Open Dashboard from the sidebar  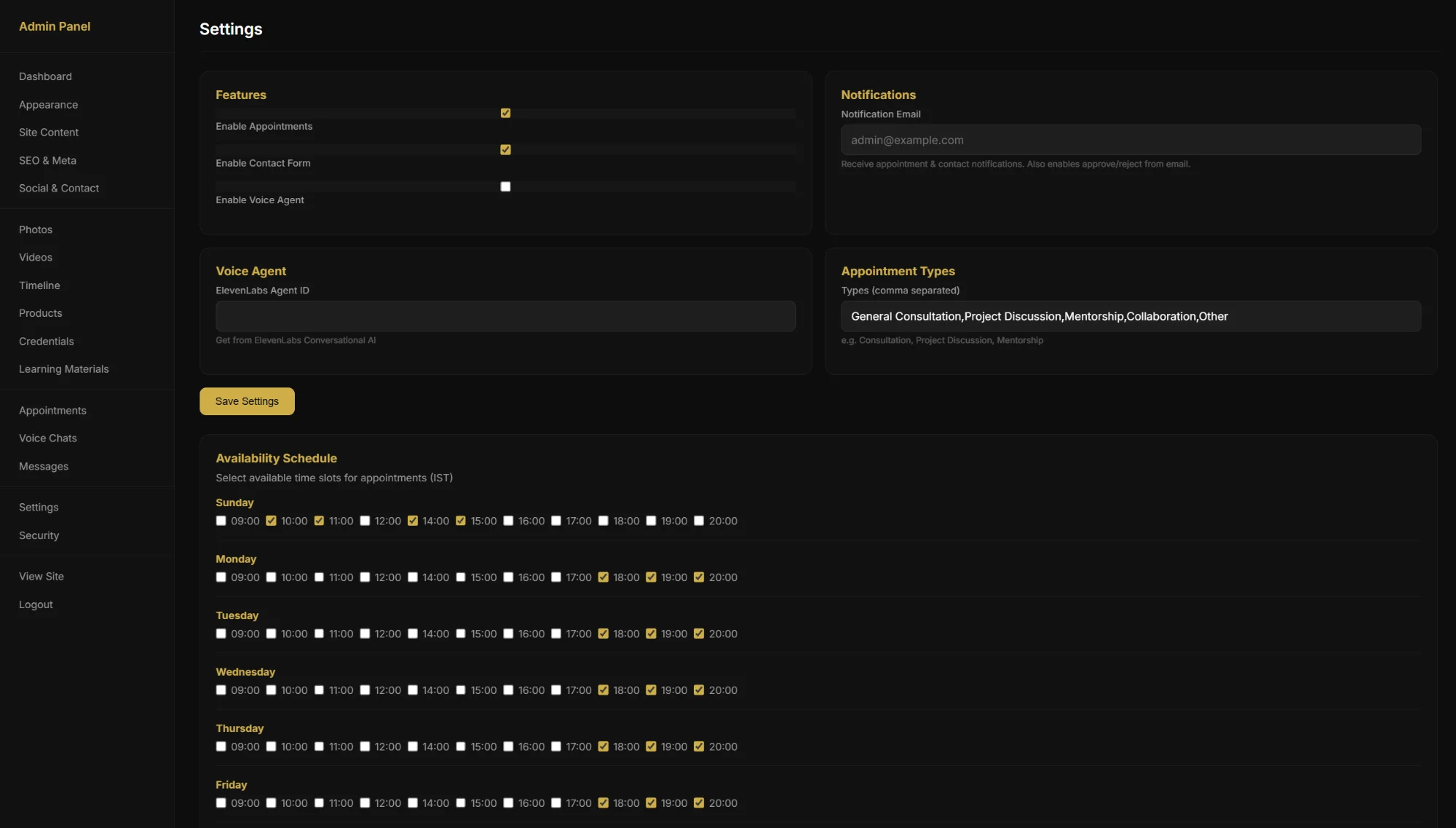click(x=45, y=76)
